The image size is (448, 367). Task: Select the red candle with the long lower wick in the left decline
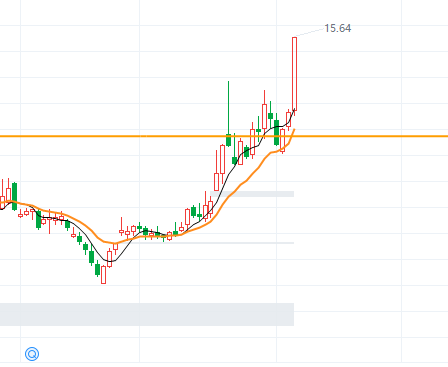click(49, 221)
